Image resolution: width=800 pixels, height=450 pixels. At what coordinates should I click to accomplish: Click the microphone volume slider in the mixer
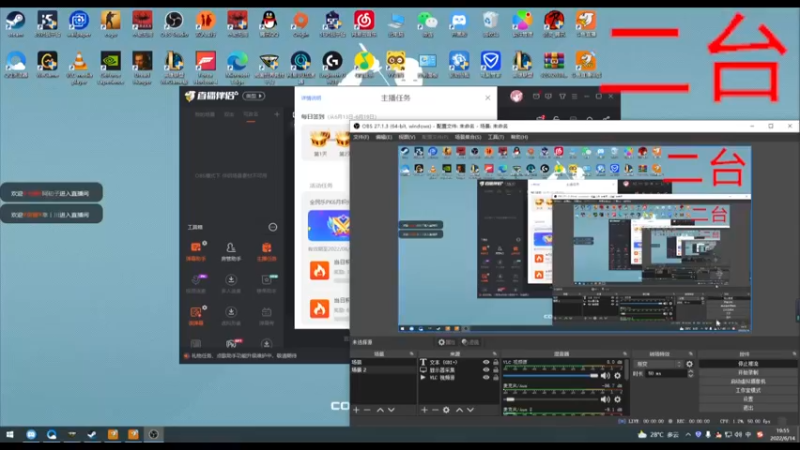pos(551,399)
